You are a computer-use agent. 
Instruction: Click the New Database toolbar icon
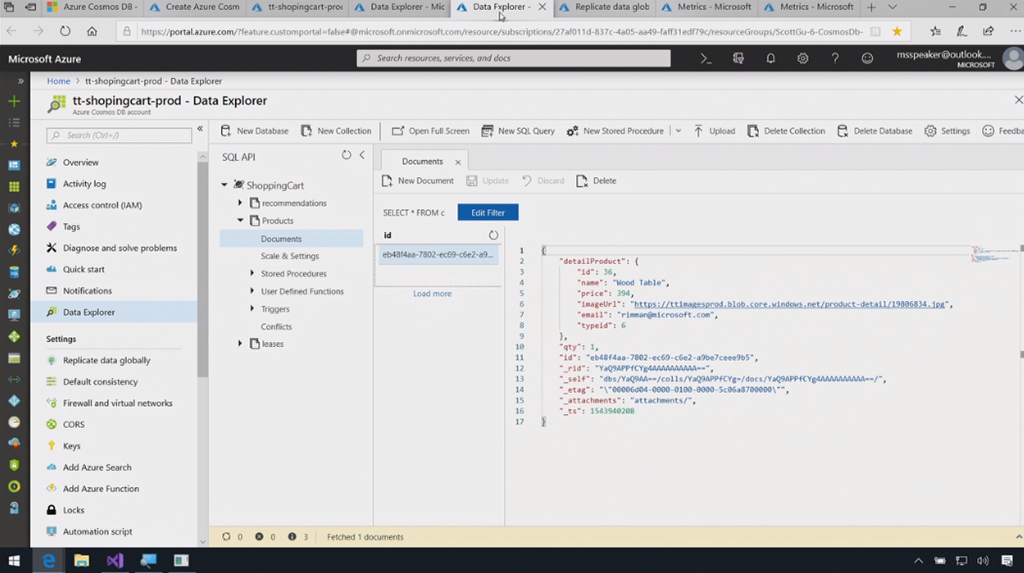click(227, 131)
